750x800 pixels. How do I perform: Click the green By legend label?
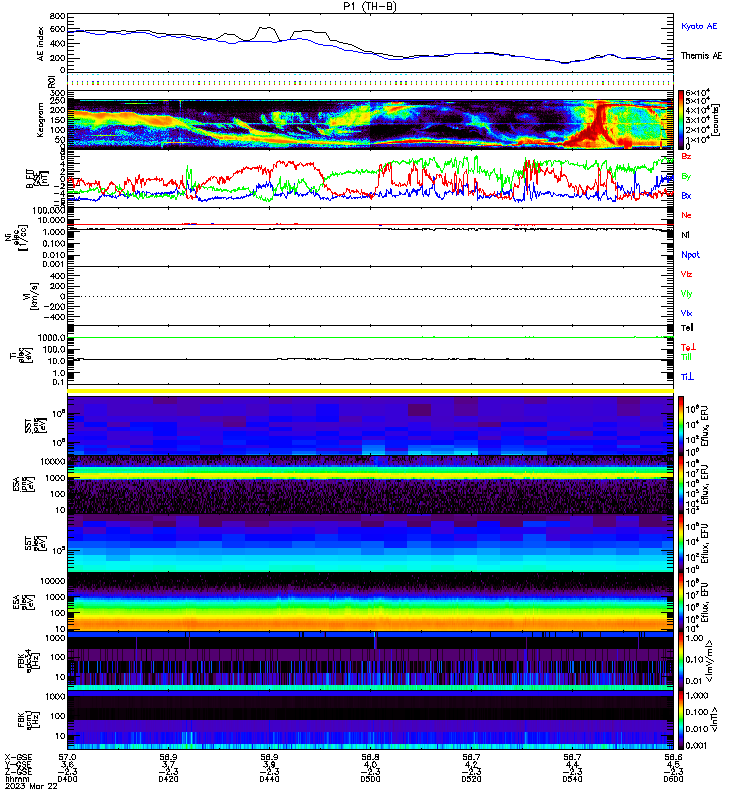[686, 177]
